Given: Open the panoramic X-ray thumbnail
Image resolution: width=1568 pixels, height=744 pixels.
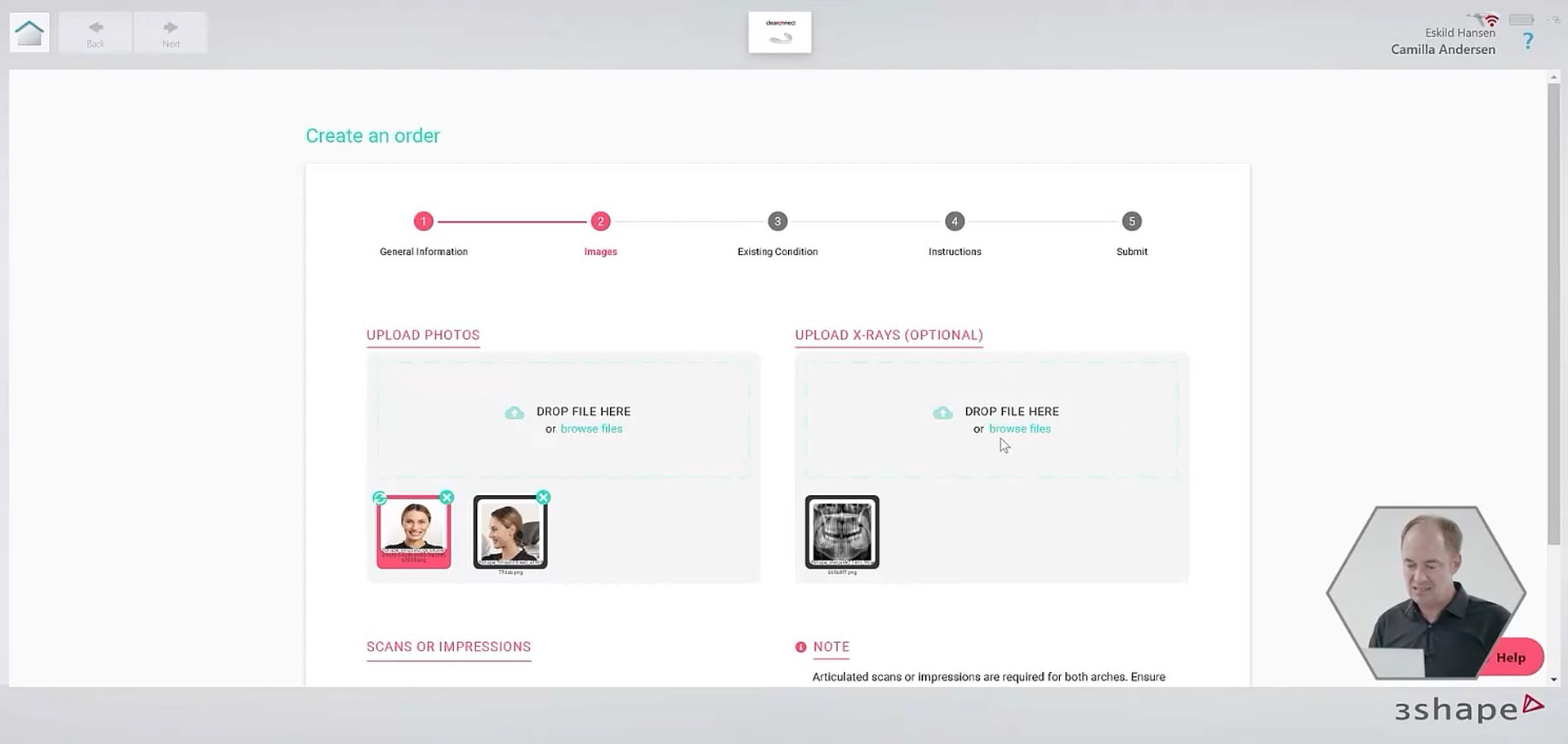Looking at the screenshot, I should click(842, 531).
